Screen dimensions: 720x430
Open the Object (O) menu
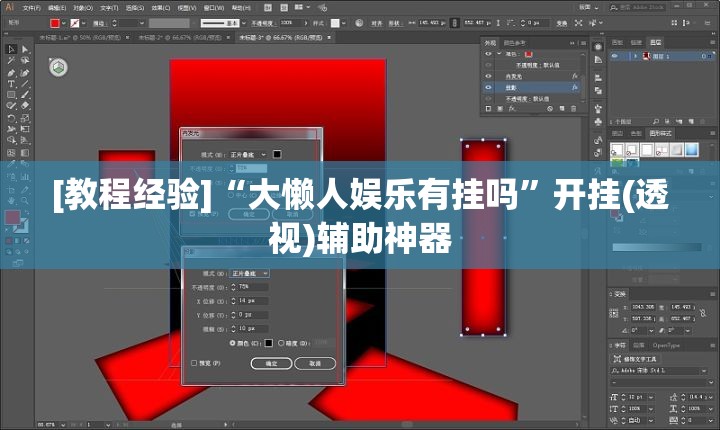pos(83,8)
